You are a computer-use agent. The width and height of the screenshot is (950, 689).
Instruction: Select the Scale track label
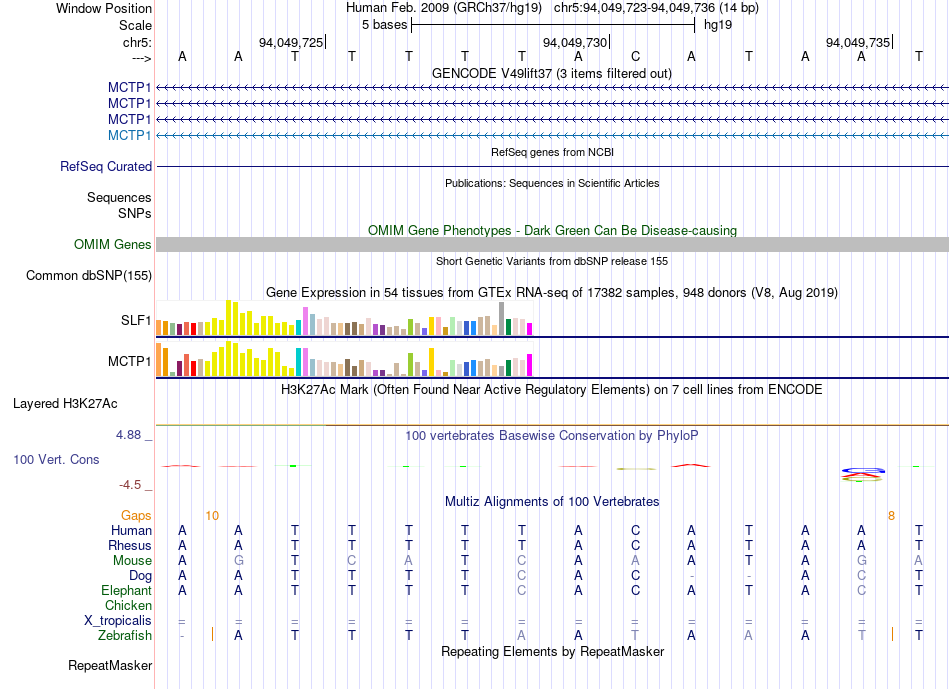(x=135, y=25)
